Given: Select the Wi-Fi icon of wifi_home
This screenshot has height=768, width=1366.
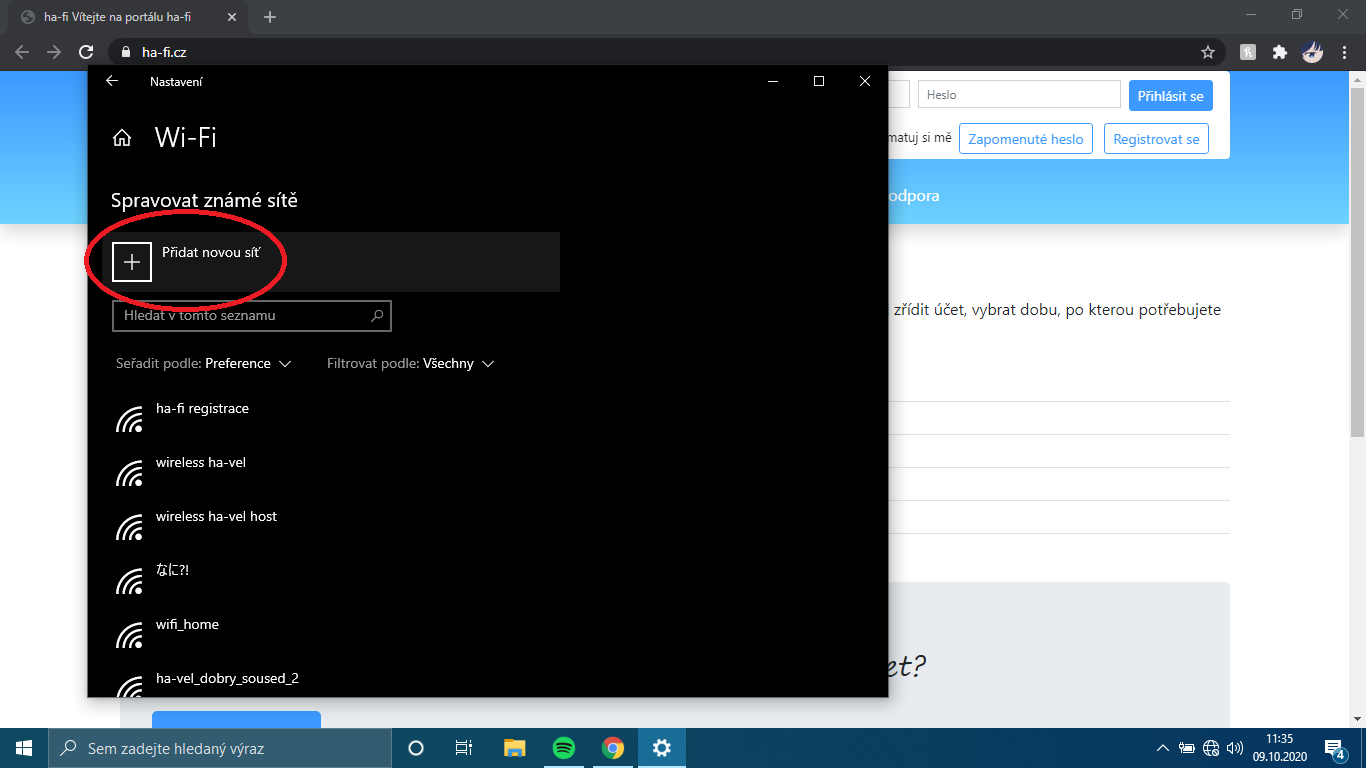Looking at the screenshot, I should (130, 635).
